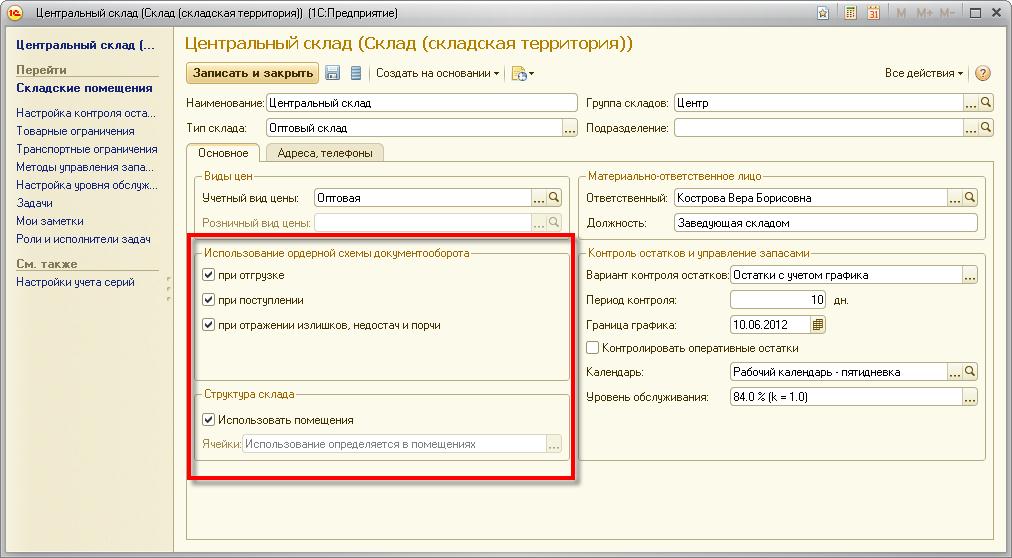Switch to the 'Адреса, телефоны' tab

point(325,153)
